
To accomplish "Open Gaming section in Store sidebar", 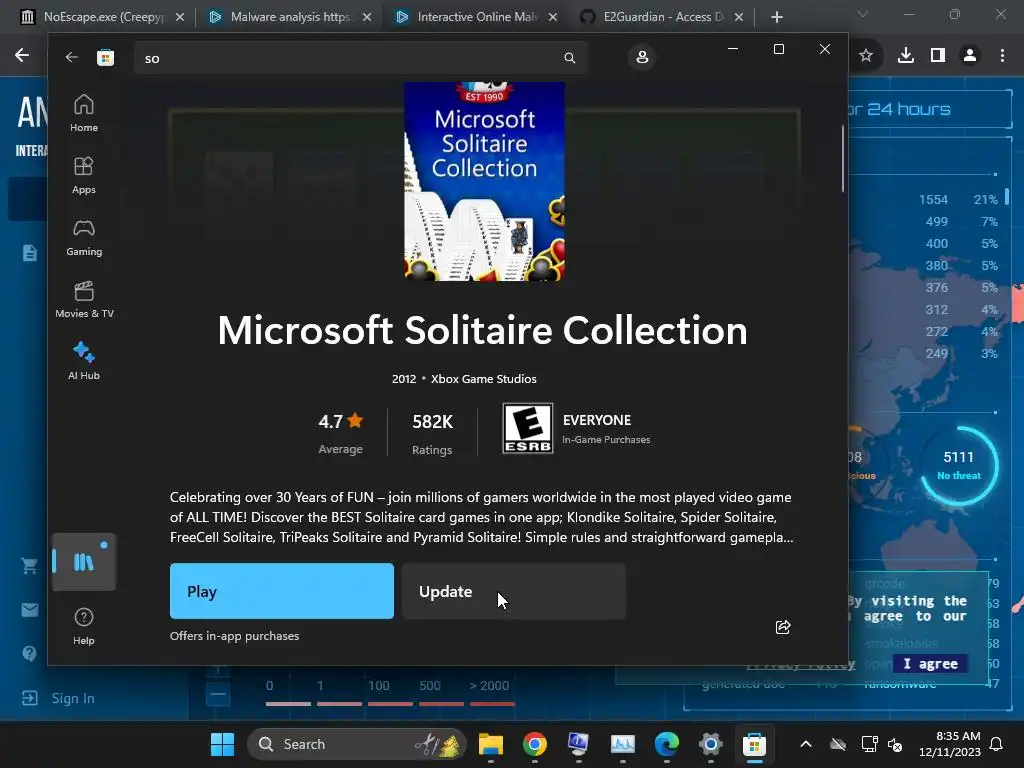I will [x=84, y=238].
